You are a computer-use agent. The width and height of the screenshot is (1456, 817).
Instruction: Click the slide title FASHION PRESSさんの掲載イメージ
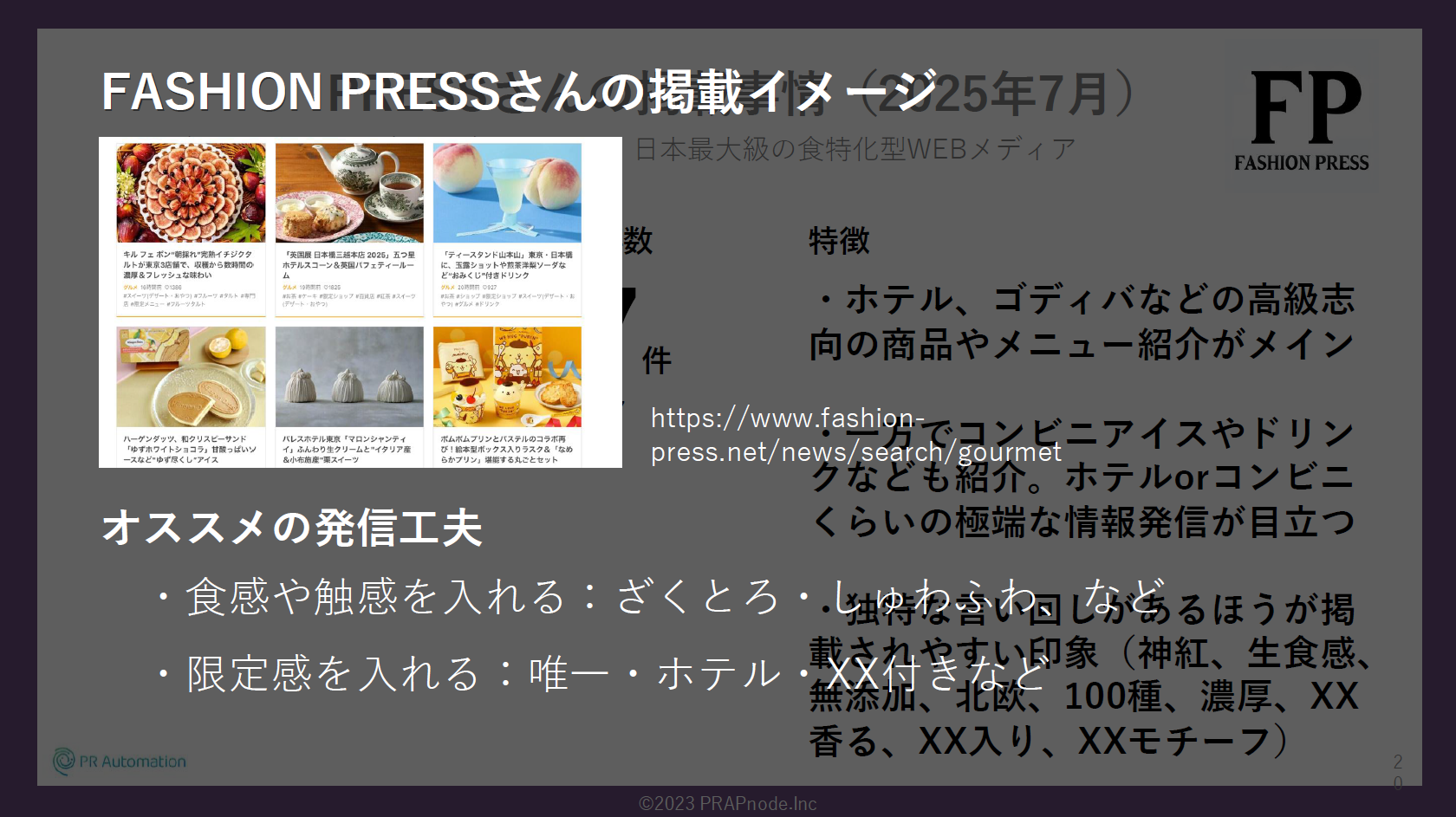pos(518,92)
